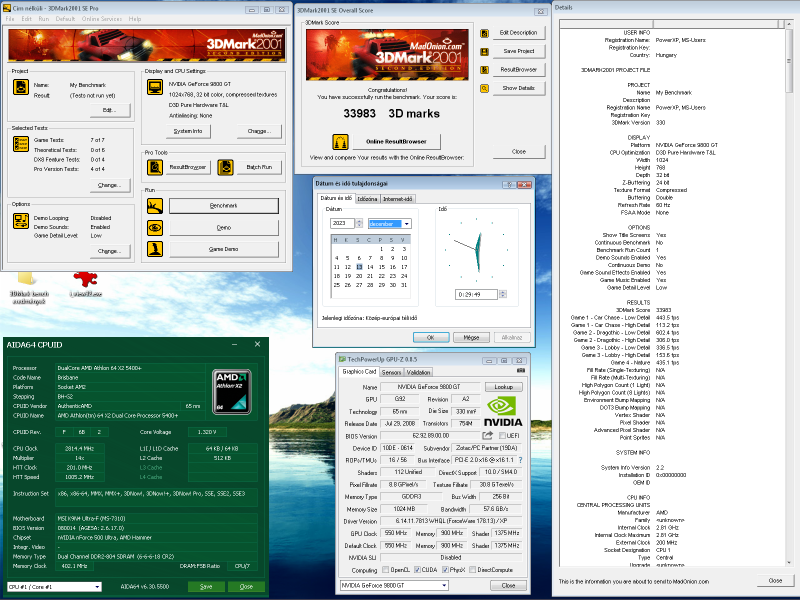Click the time input field
The height and width of the screenshot is (600, 800).
476,294
